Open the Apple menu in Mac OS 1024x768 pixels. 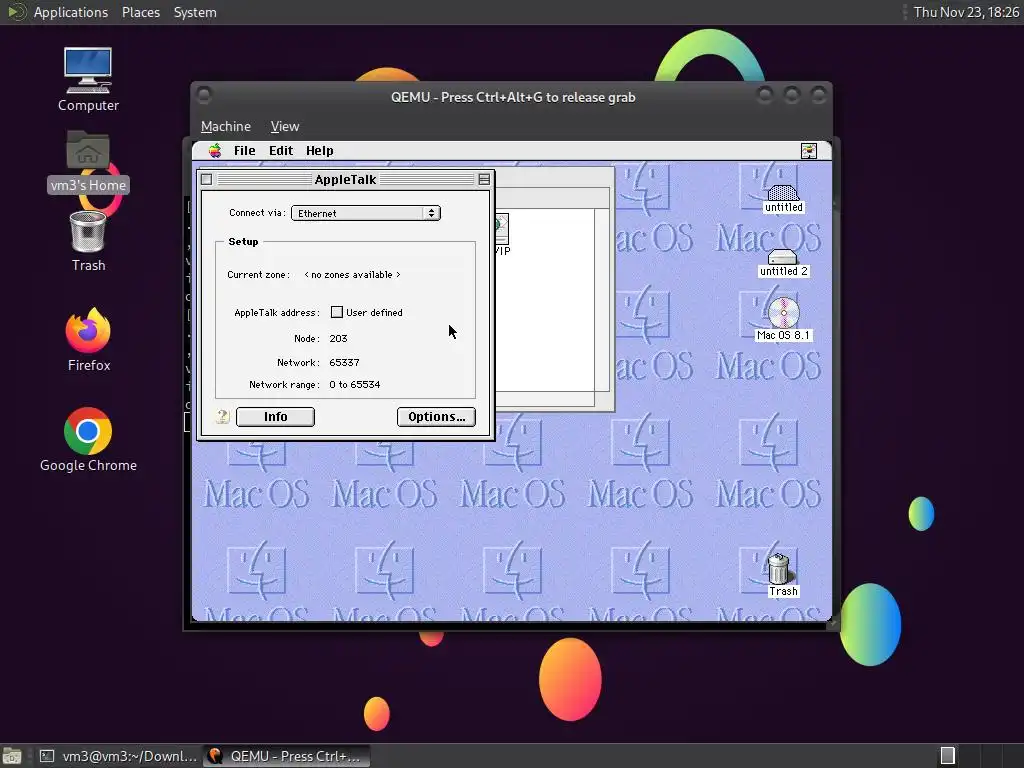(215, 151)
